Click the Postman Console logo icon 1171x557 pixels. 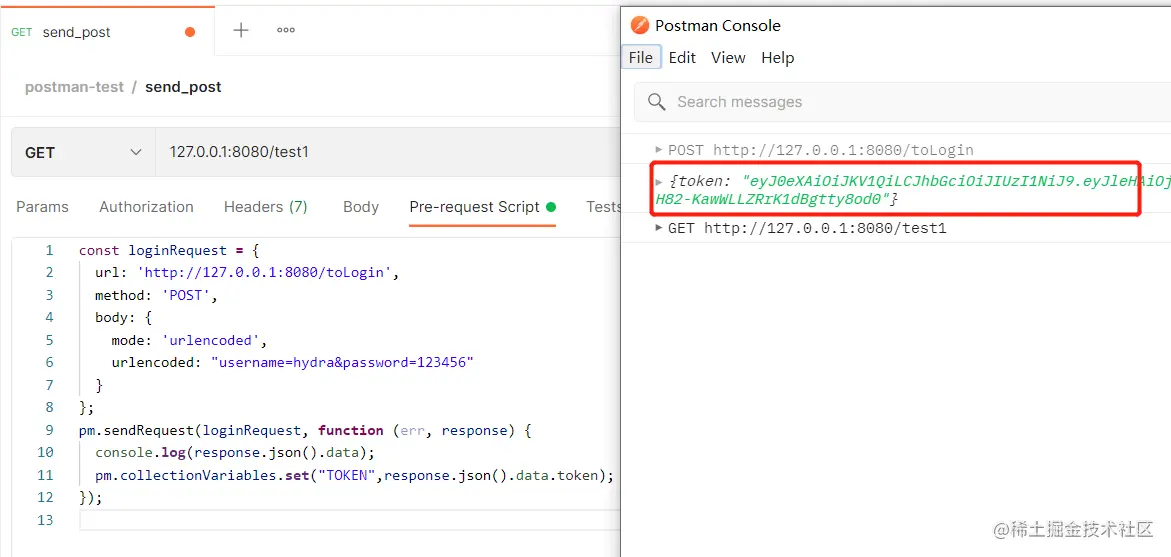point(640,25)
